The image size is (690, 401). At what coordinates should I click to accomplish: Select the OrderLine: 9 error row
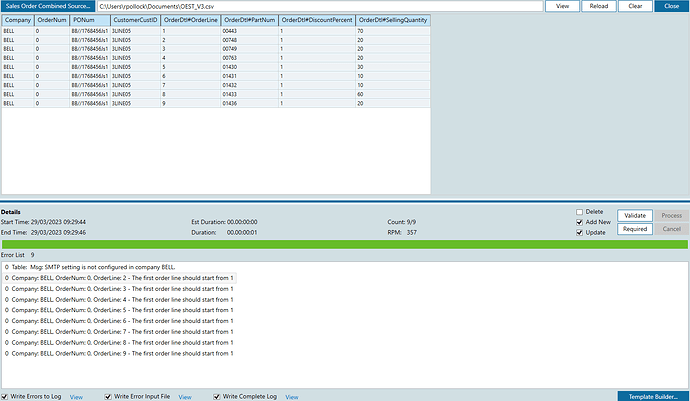point(119,353)
